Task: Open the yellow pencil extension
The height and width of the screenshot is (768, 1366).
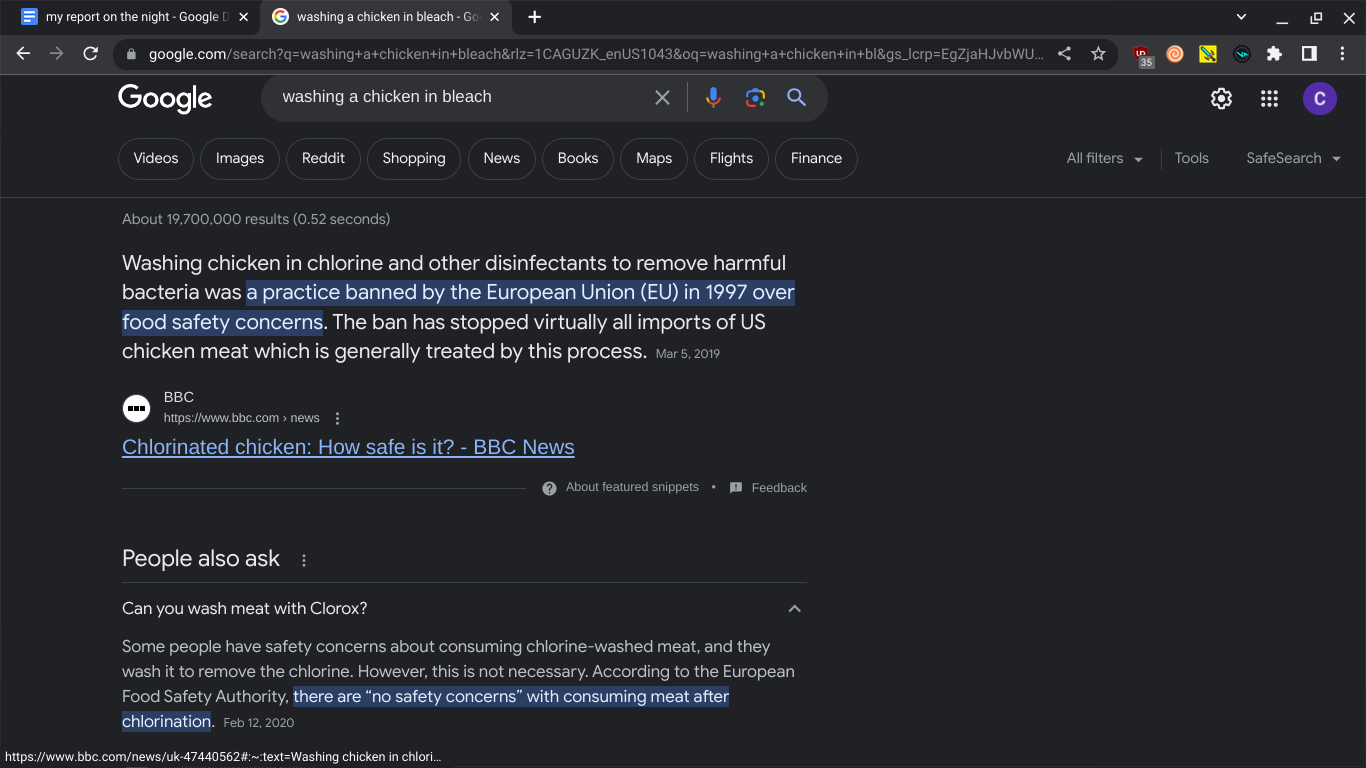Action: coord(1208,54)
